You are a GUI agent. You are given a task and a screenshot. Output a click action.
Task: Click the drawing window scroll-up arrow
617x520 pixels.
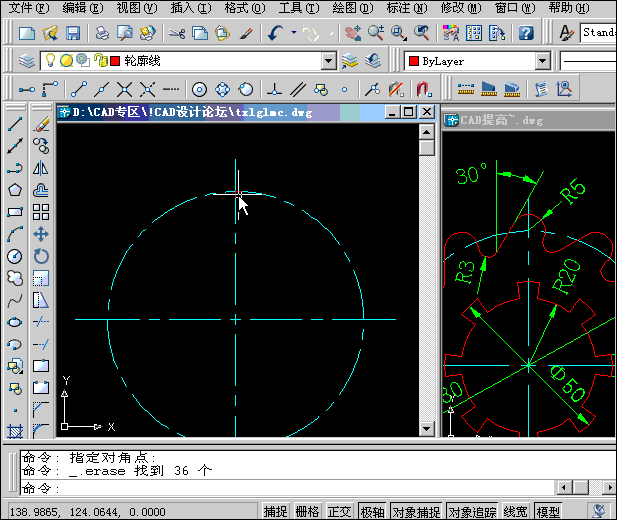[x=427, y=131]
